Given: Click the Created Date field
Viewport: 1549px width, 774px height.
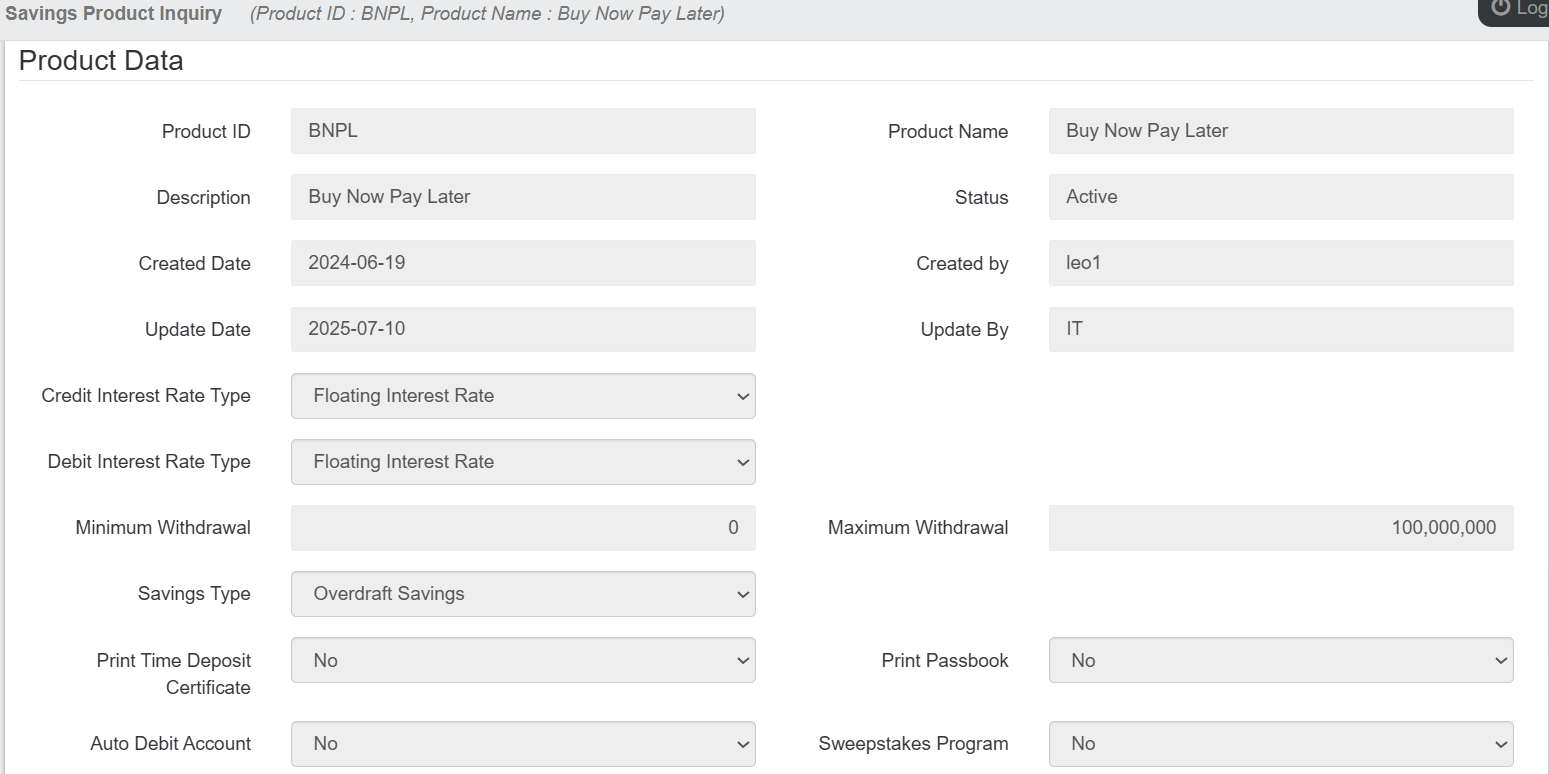Looking at the screenshot, I should point(523,263).
